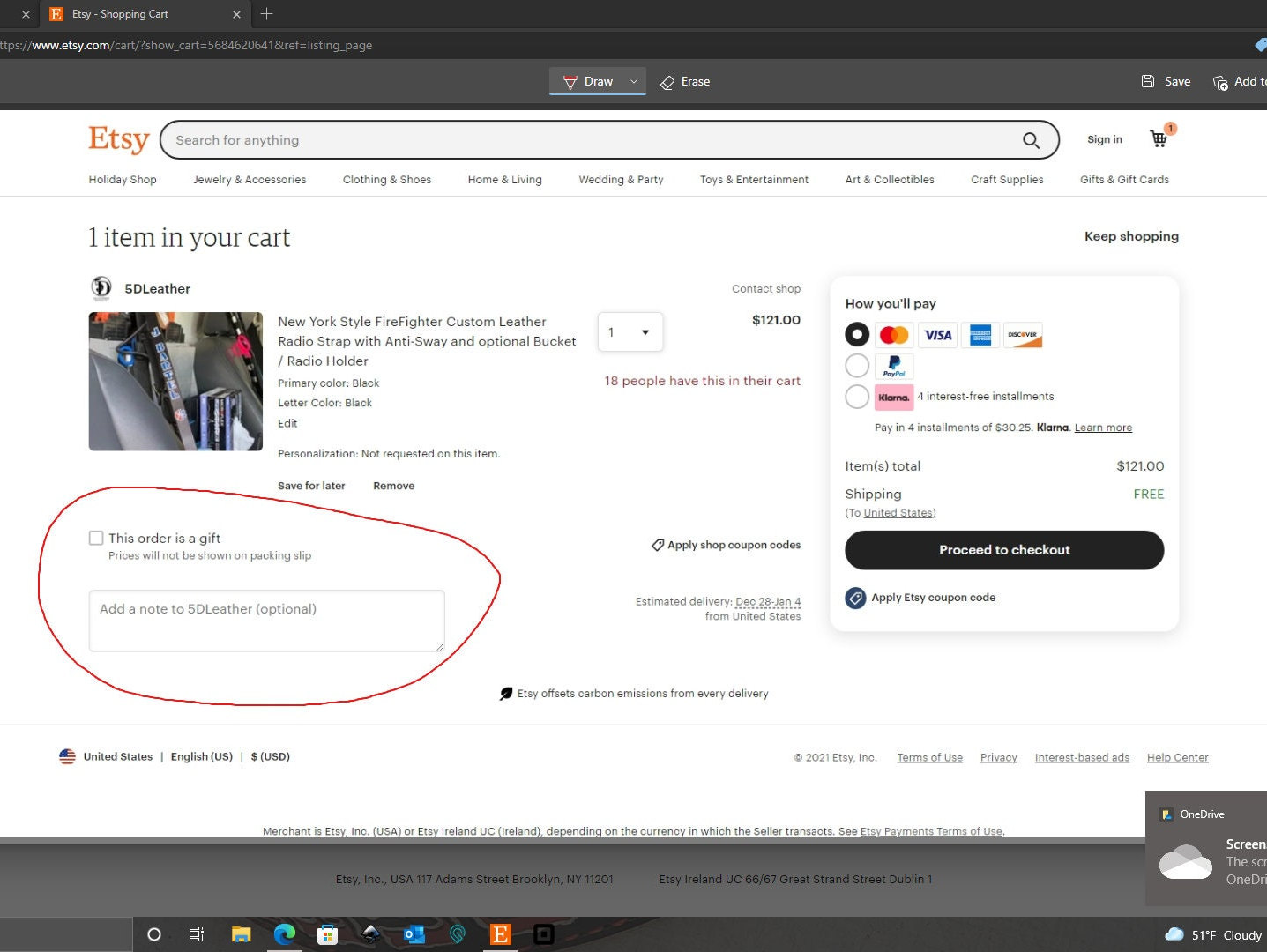Click Save for later
This screenshot has width=1267, height=952.
point(311,486)
